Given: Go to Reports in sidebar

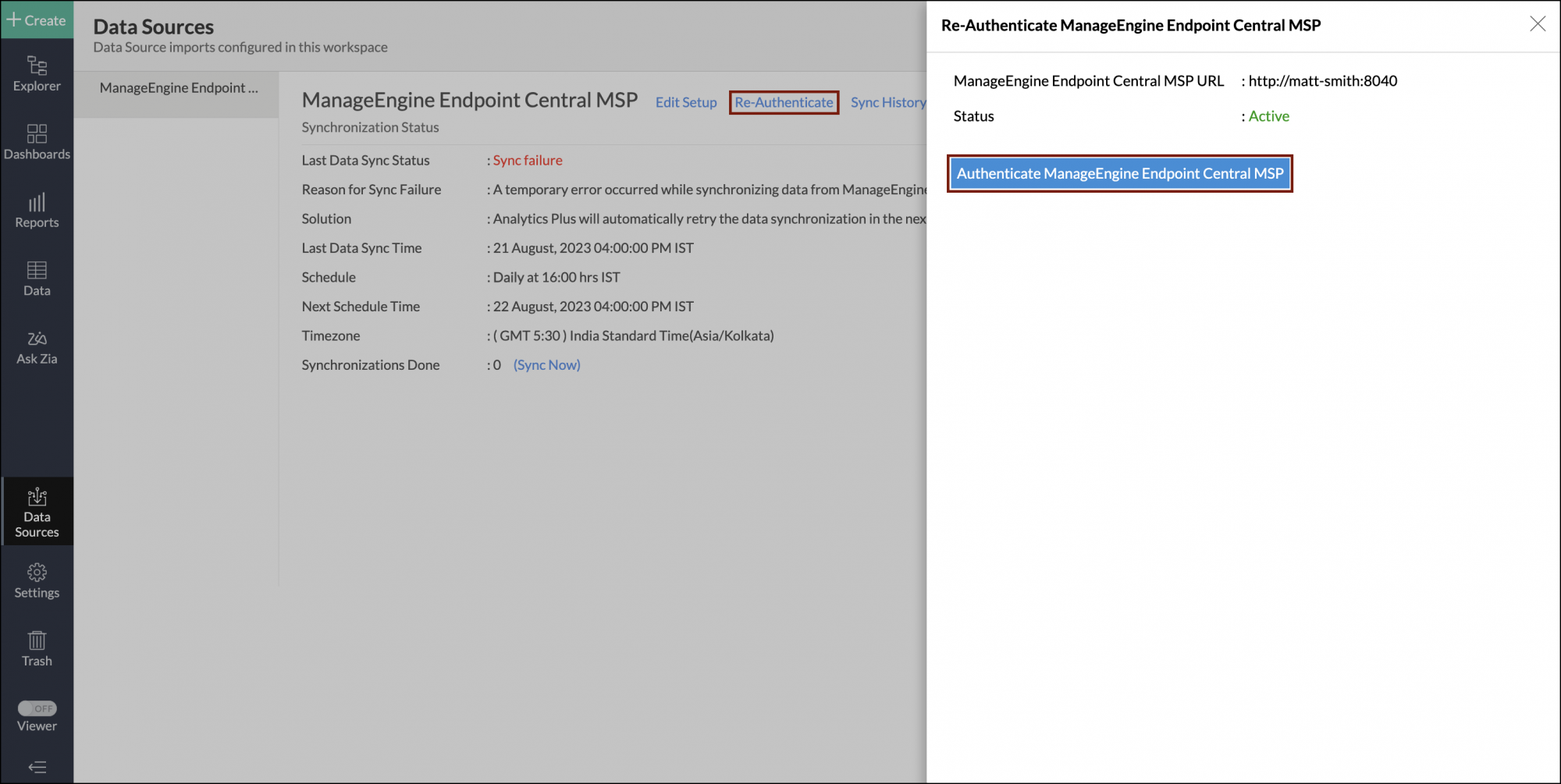Looking at the screenshot, I should 37,211.
